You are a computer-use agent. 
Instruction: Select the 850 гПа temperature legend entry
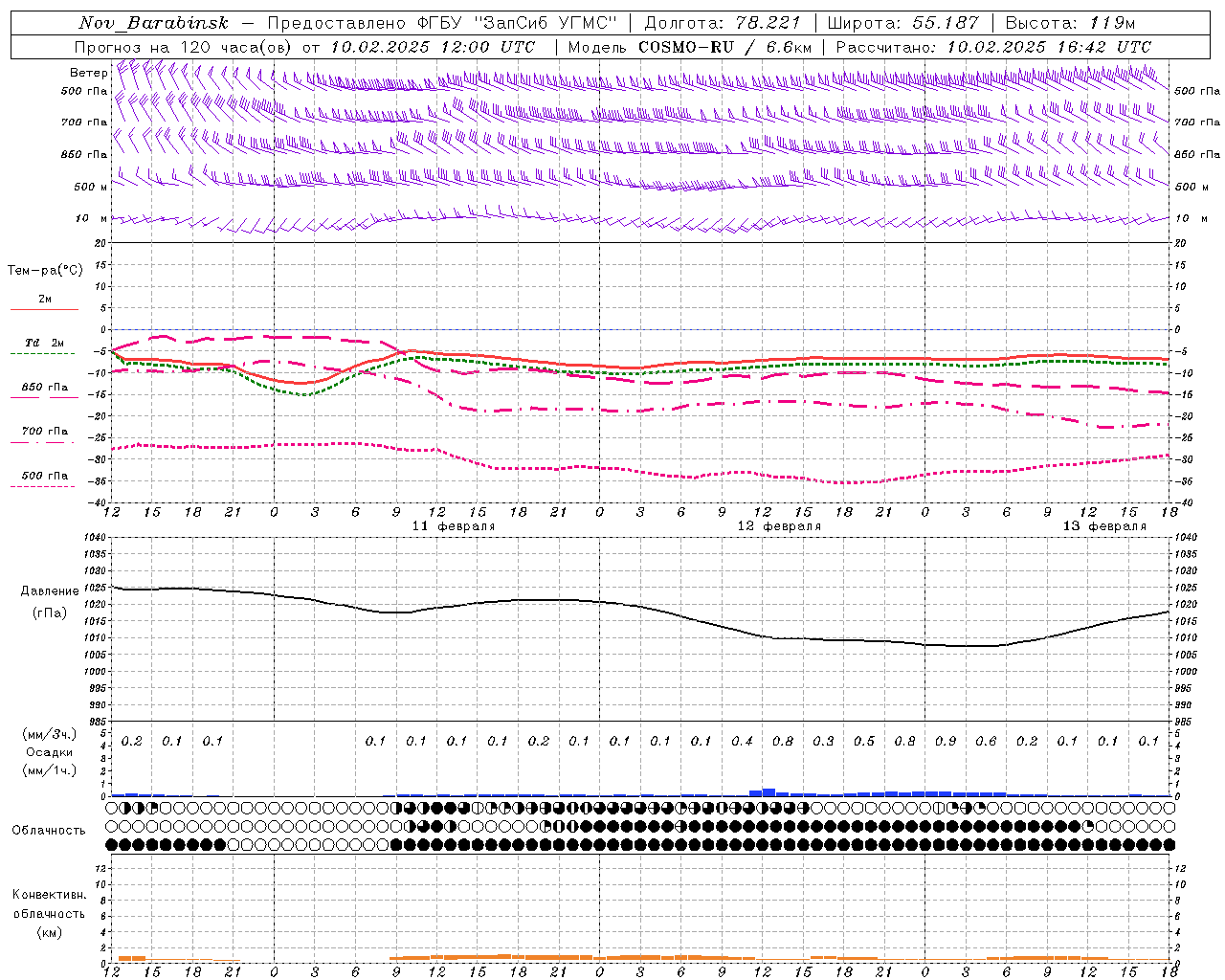[x=45, y=391]
